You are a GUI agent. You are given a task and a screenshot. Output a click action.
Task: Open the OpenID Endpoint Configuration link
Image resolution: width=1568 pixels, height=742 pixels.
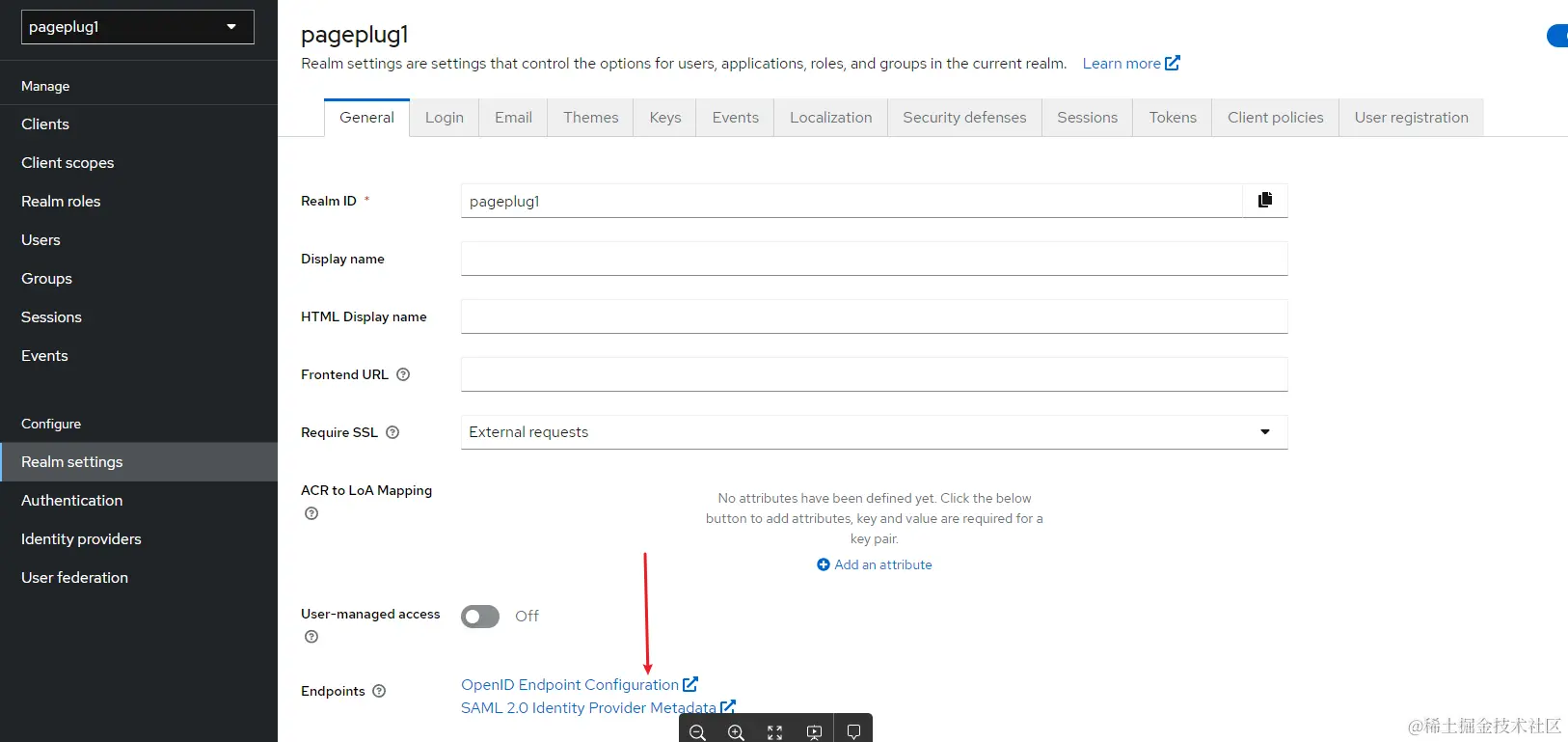pos(580,685)
